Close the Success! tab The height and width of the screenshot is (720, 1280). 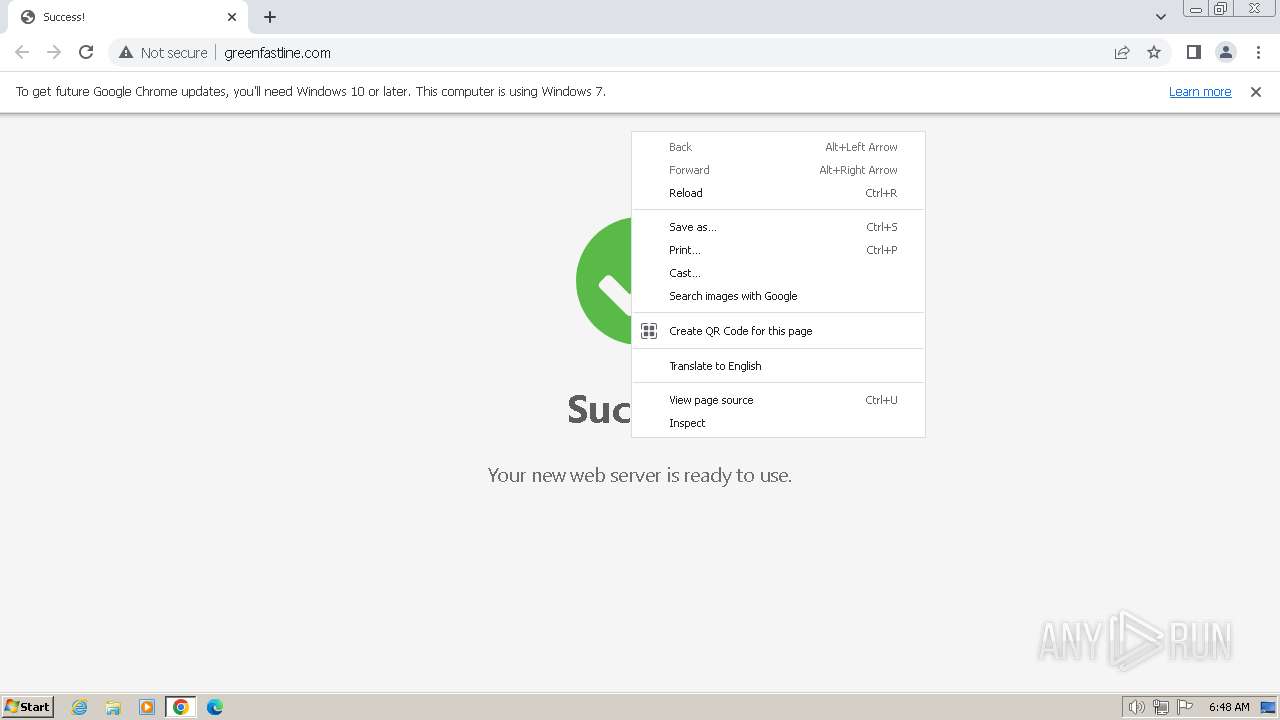click(232, 17)
